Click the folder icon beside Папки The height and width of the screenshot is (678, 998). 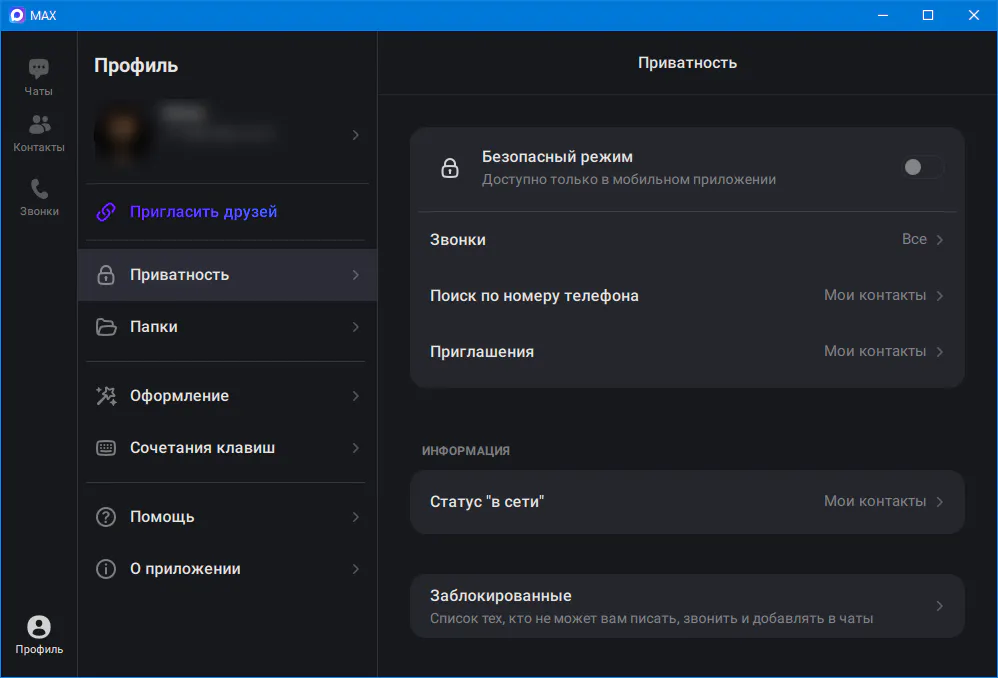pos(106,327)
